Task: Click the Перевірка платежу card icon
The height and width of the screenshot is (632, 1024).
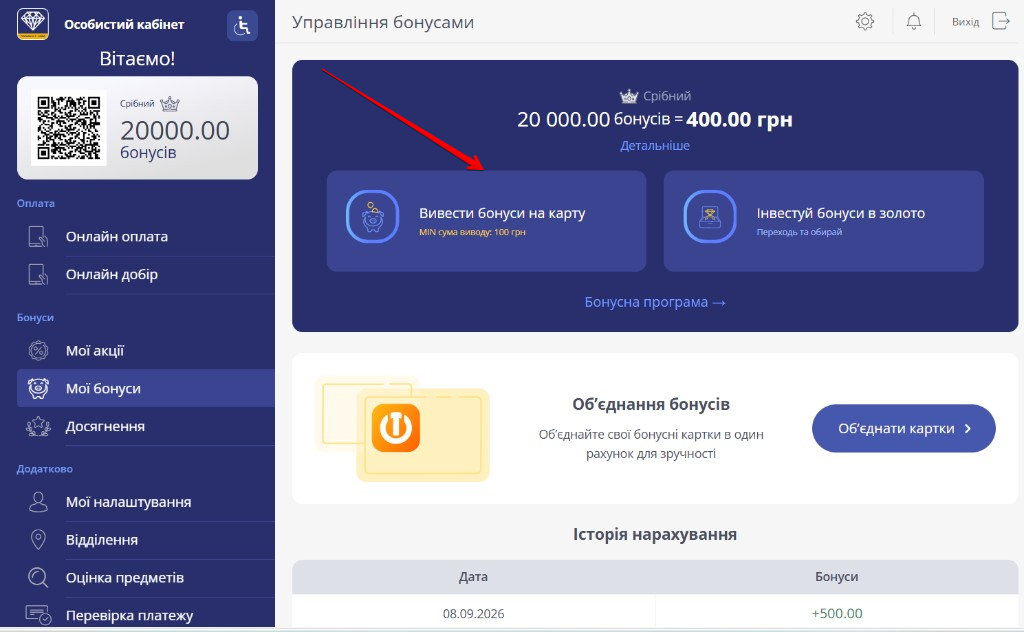Action: 39,615
